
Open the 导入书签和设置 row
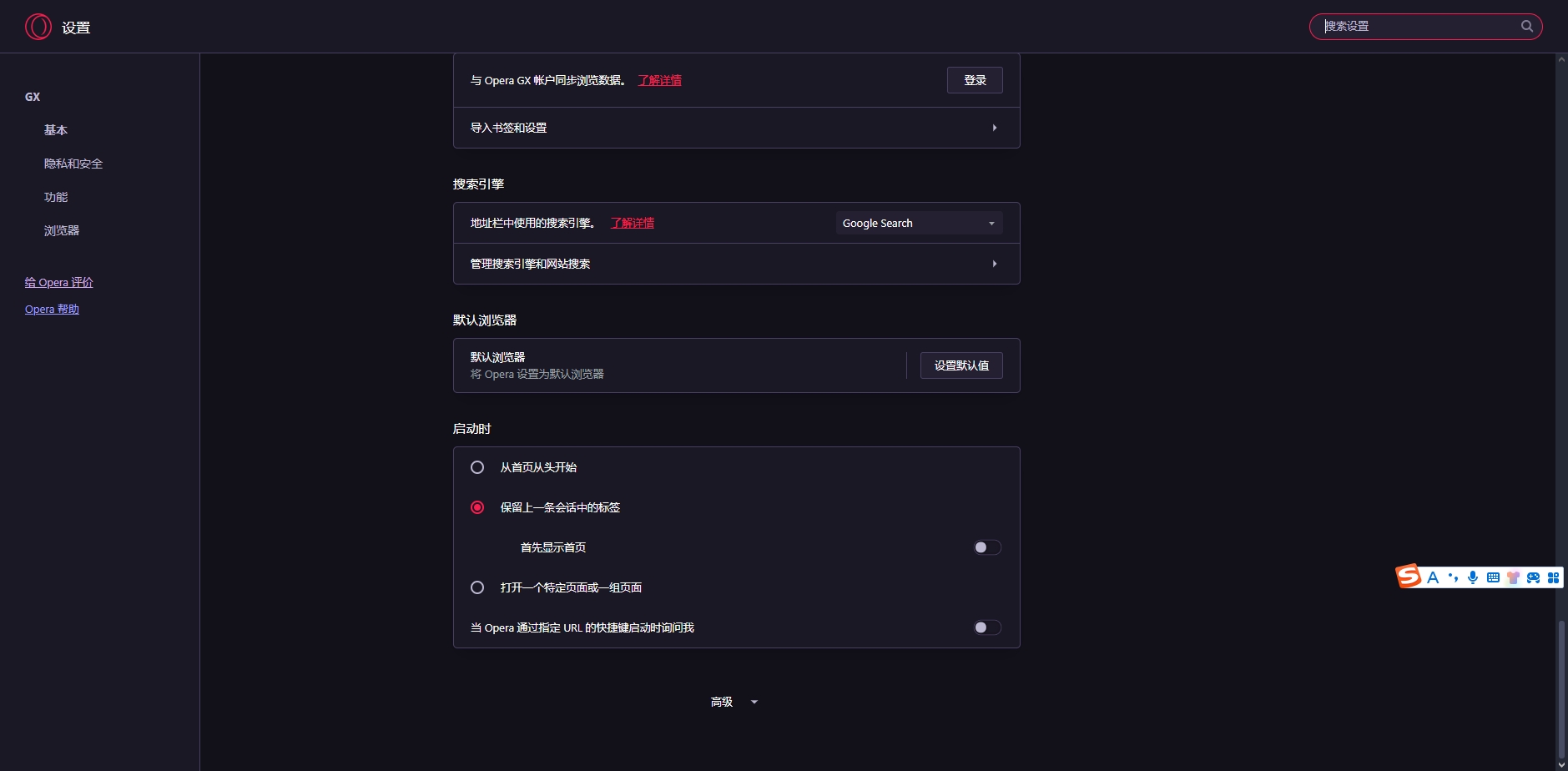tap(736, 128)
